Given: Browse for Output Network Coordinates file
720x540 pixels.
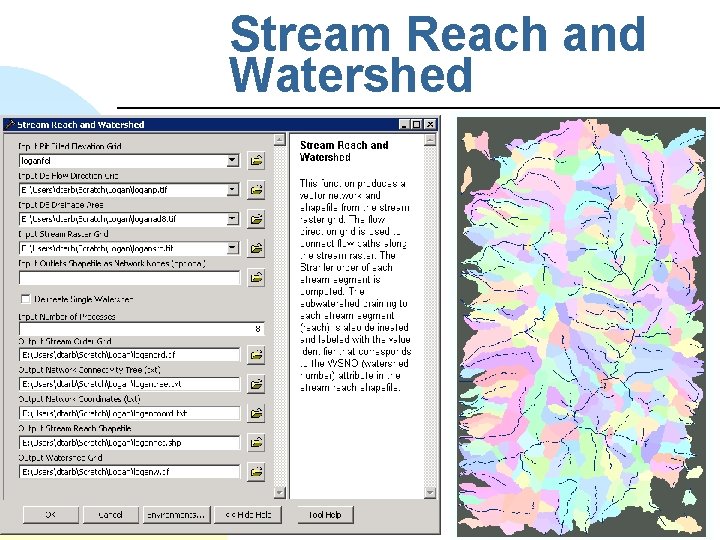Looking at the screenshot, I should point(256,413).
